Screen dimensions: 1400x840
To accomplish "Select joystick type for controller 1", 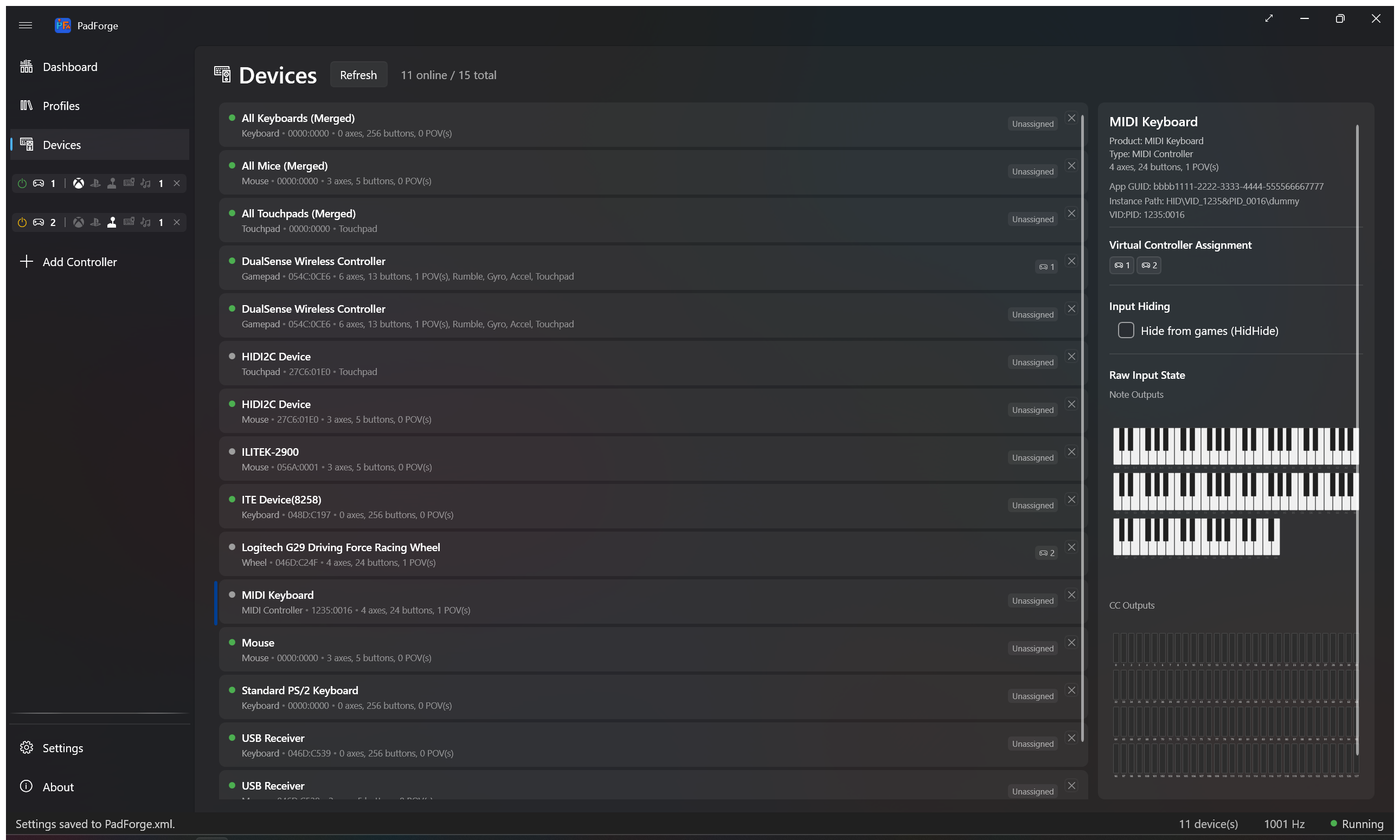I will pyautogui.click(x=112, y=183).
